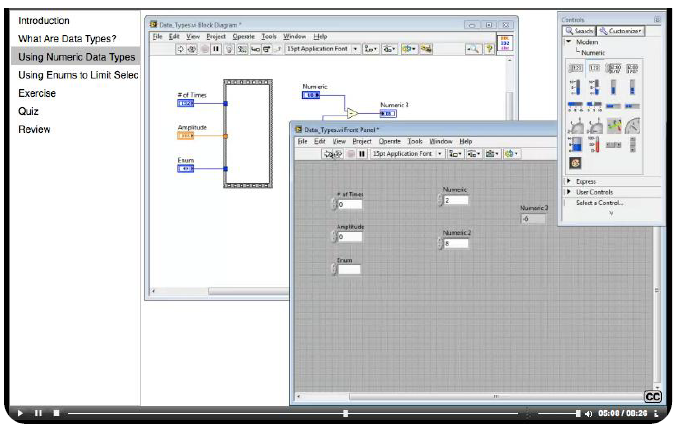676x430 pixels.
Task: Click Context Help question mark icon
Action: point(487,48)
